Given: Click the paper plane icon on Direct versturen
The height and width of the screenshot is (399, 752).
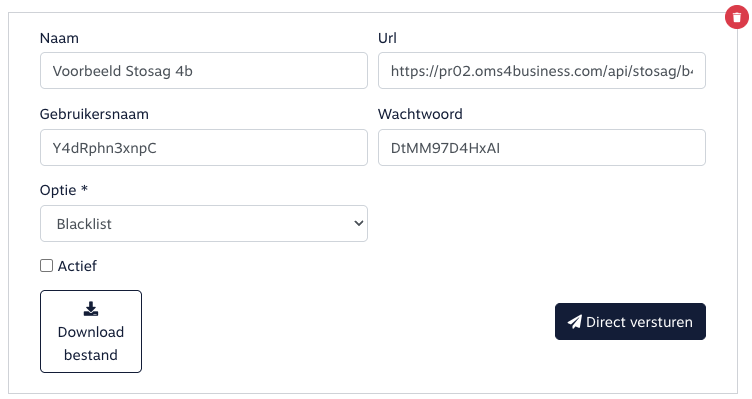Looking at the screenshot, I should coord(575,322).
